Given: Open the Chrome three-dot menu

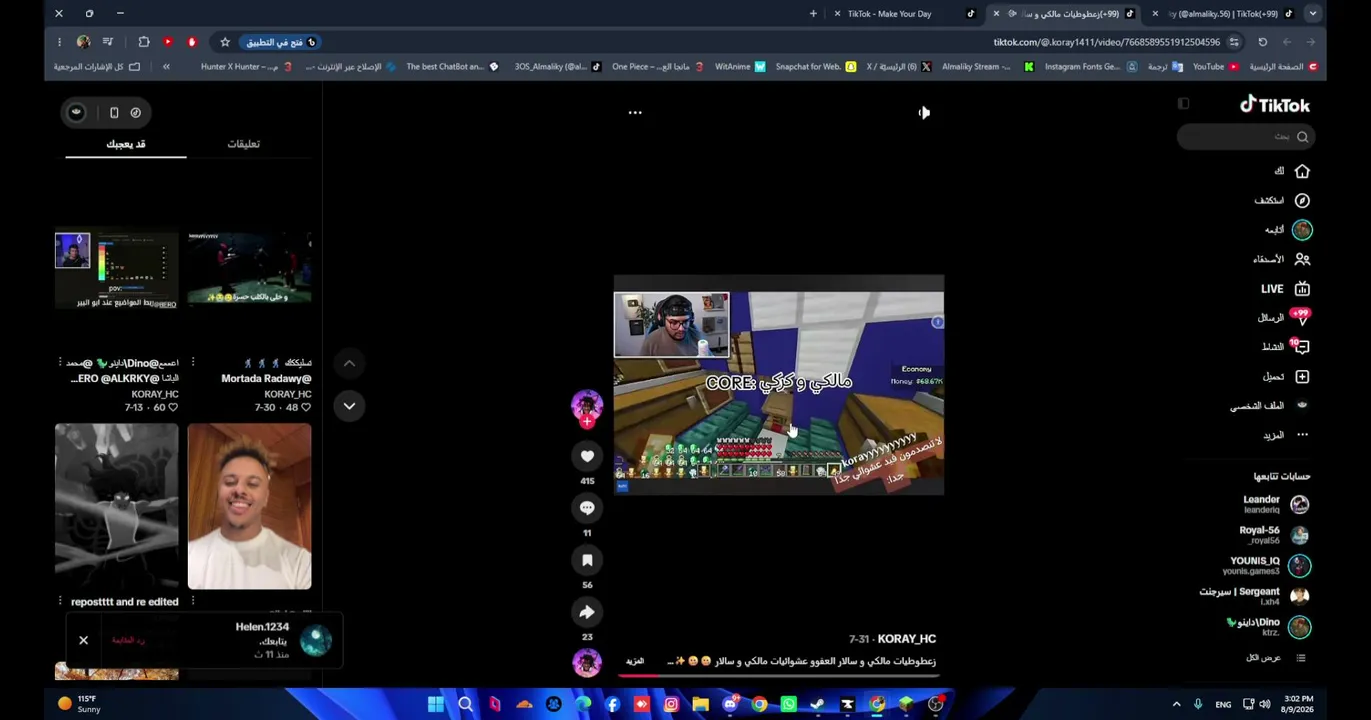Looking at the screenshot, I should (59, 42).
